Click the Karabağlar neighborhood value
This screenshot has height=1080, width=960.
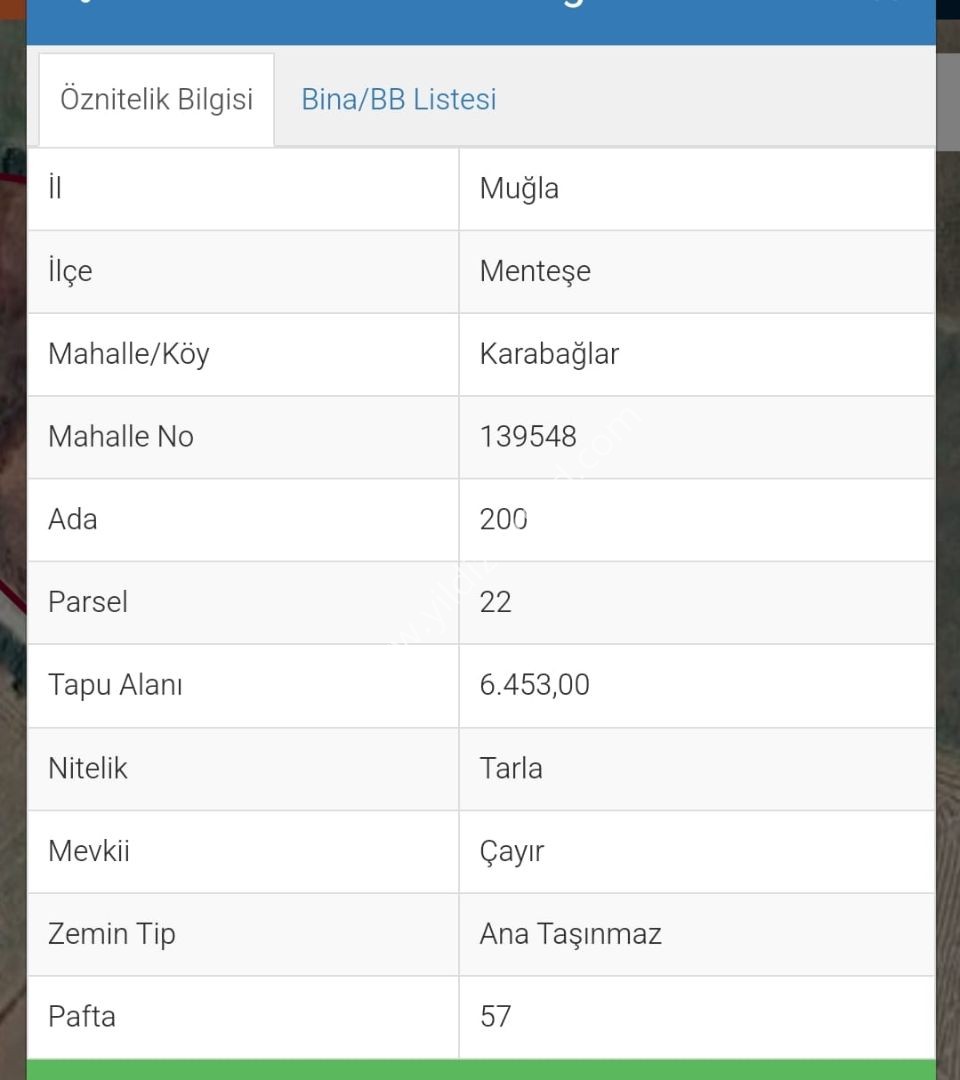549,354
